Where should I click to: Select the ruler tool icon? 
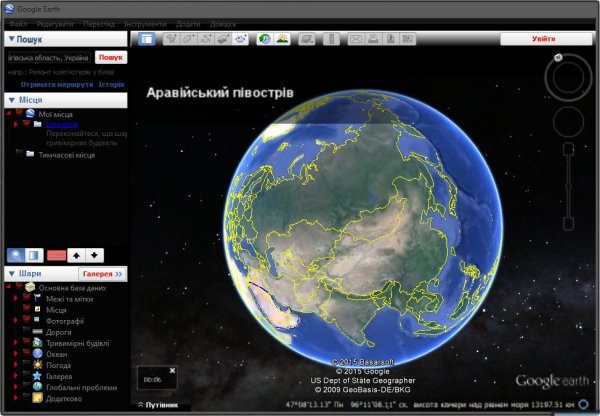331,39
